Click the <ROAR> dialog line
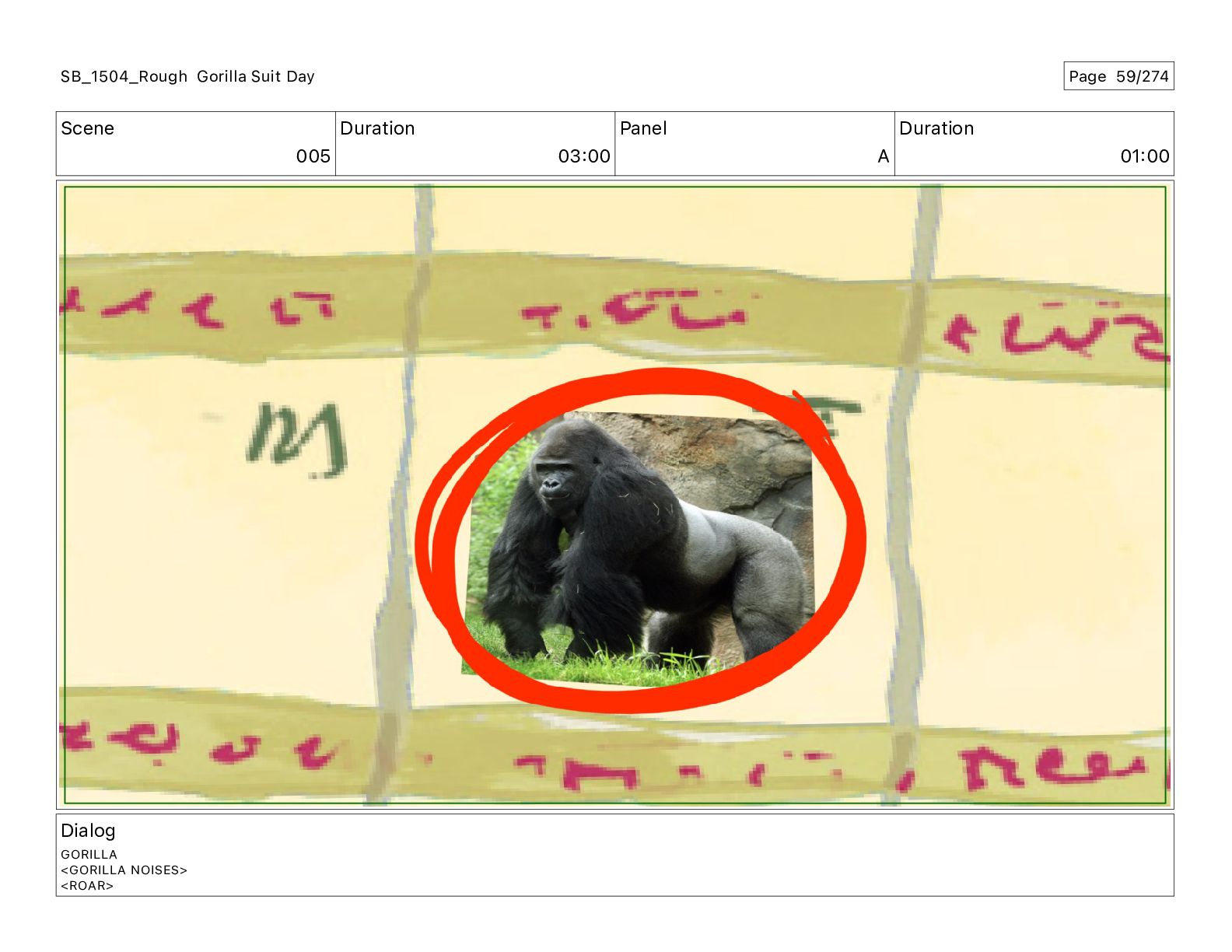This screenshot has width=1232, height=952. coord(87,885)
